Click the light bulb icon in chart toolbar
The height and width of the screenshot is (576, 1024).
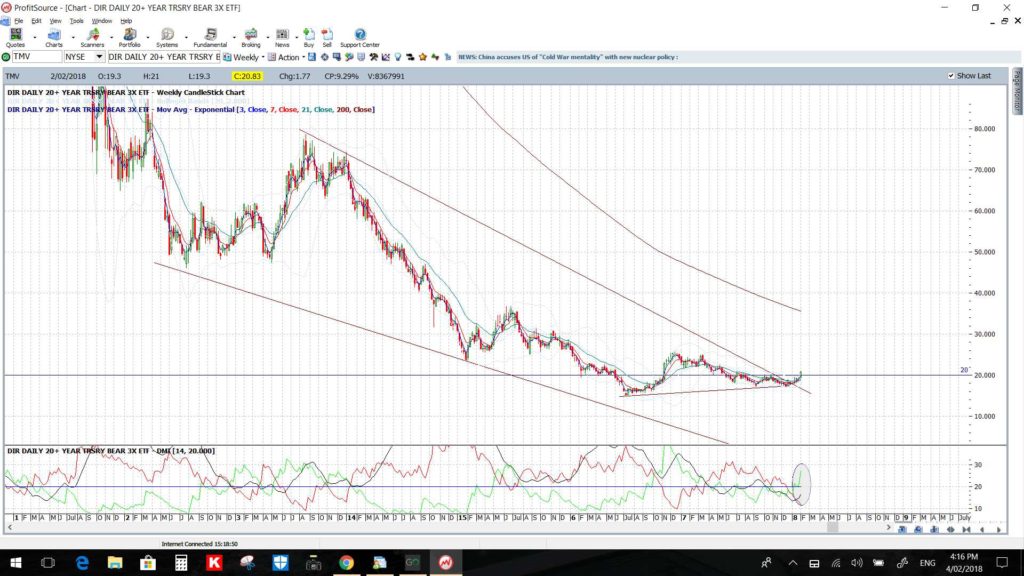click(398, 57)
